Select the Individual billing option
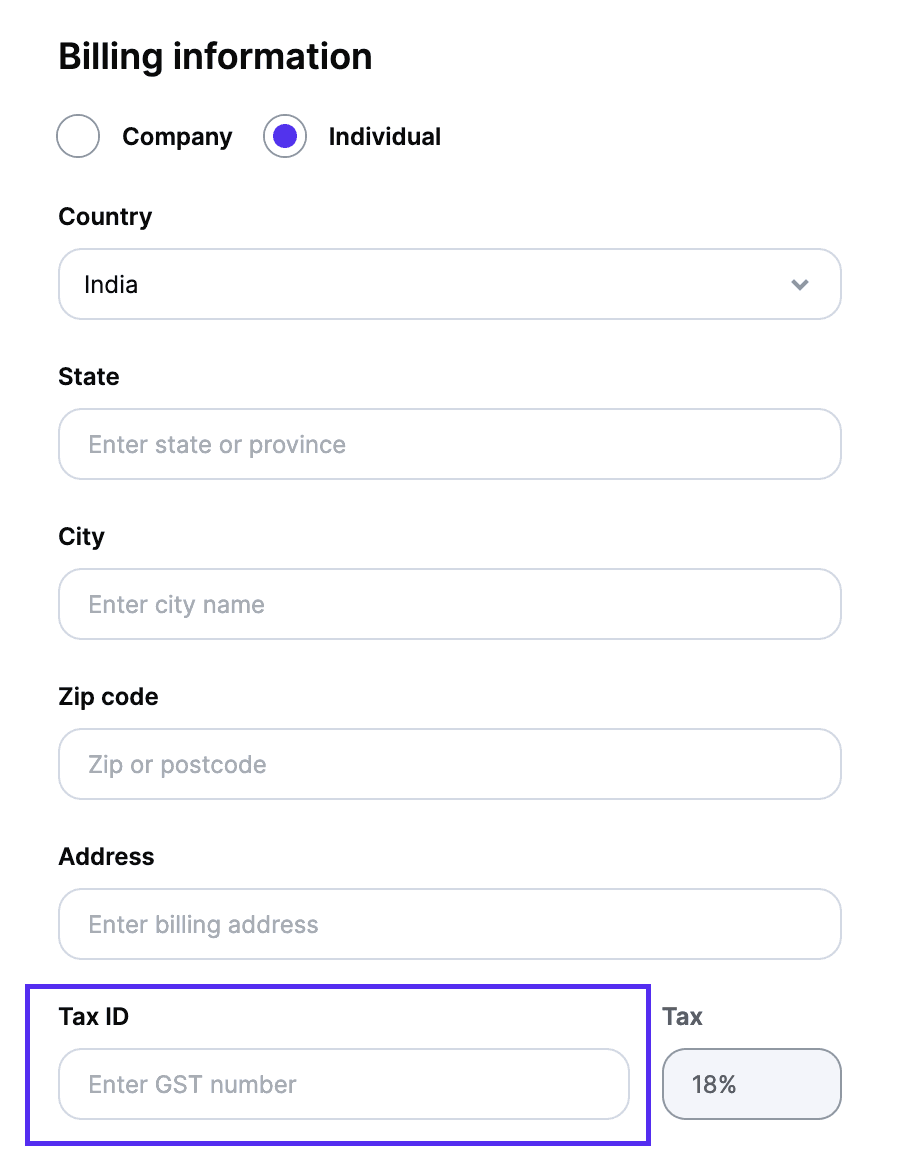This screenshot has height=1160, width=902. coord(285,136)
